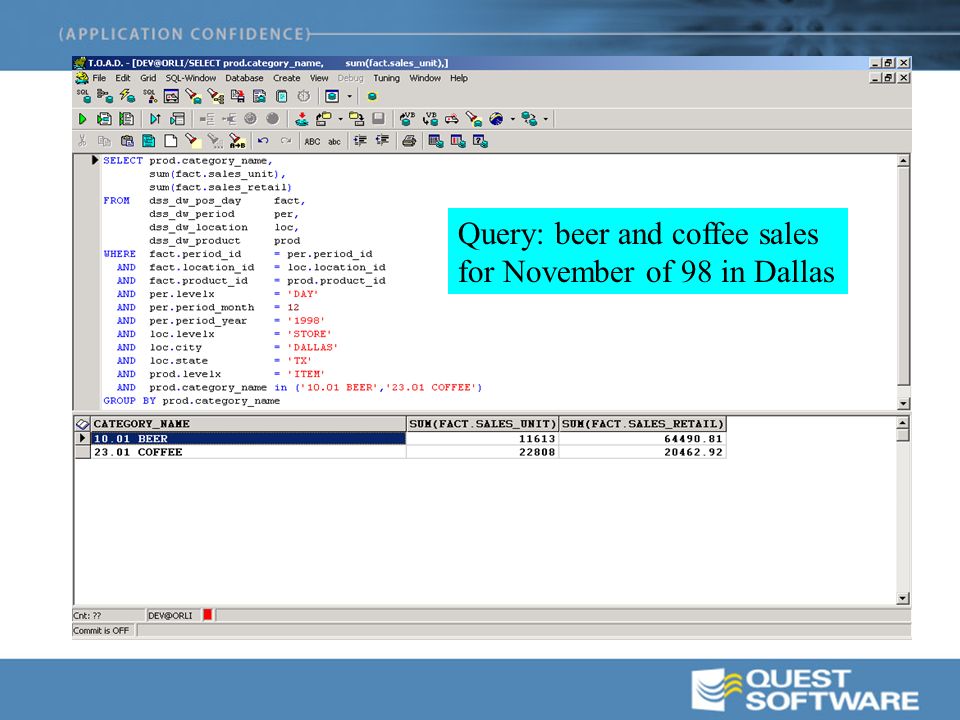
Task: Click the flashlight Find icon in edit toolbar
Action: click(193, 141)
